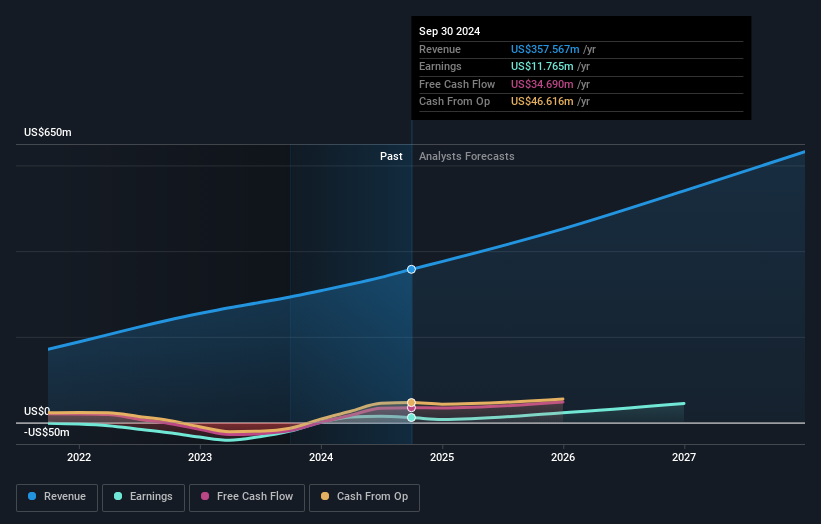The width and height of the screenshot is (821, 524).
Task: Click the Sep 30 2024 tooltip date
Action: tap(449, 31)
